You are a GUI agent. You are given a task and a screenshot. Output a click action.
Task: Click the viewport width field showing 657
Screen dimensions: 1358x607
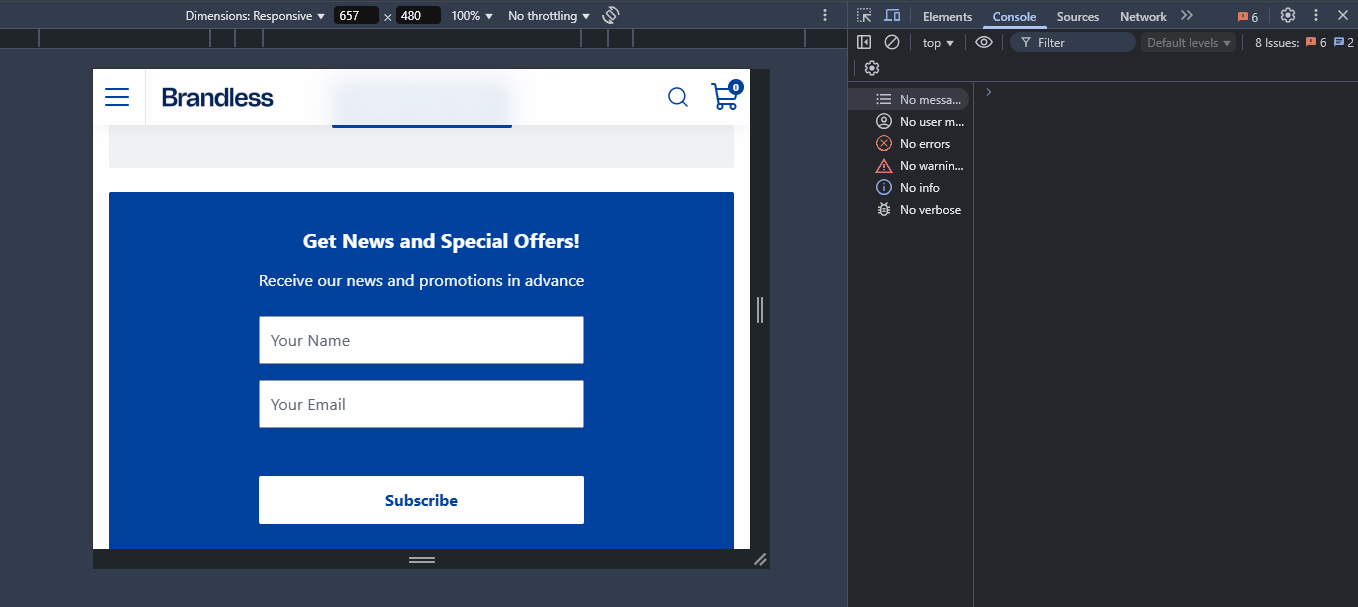356,16
